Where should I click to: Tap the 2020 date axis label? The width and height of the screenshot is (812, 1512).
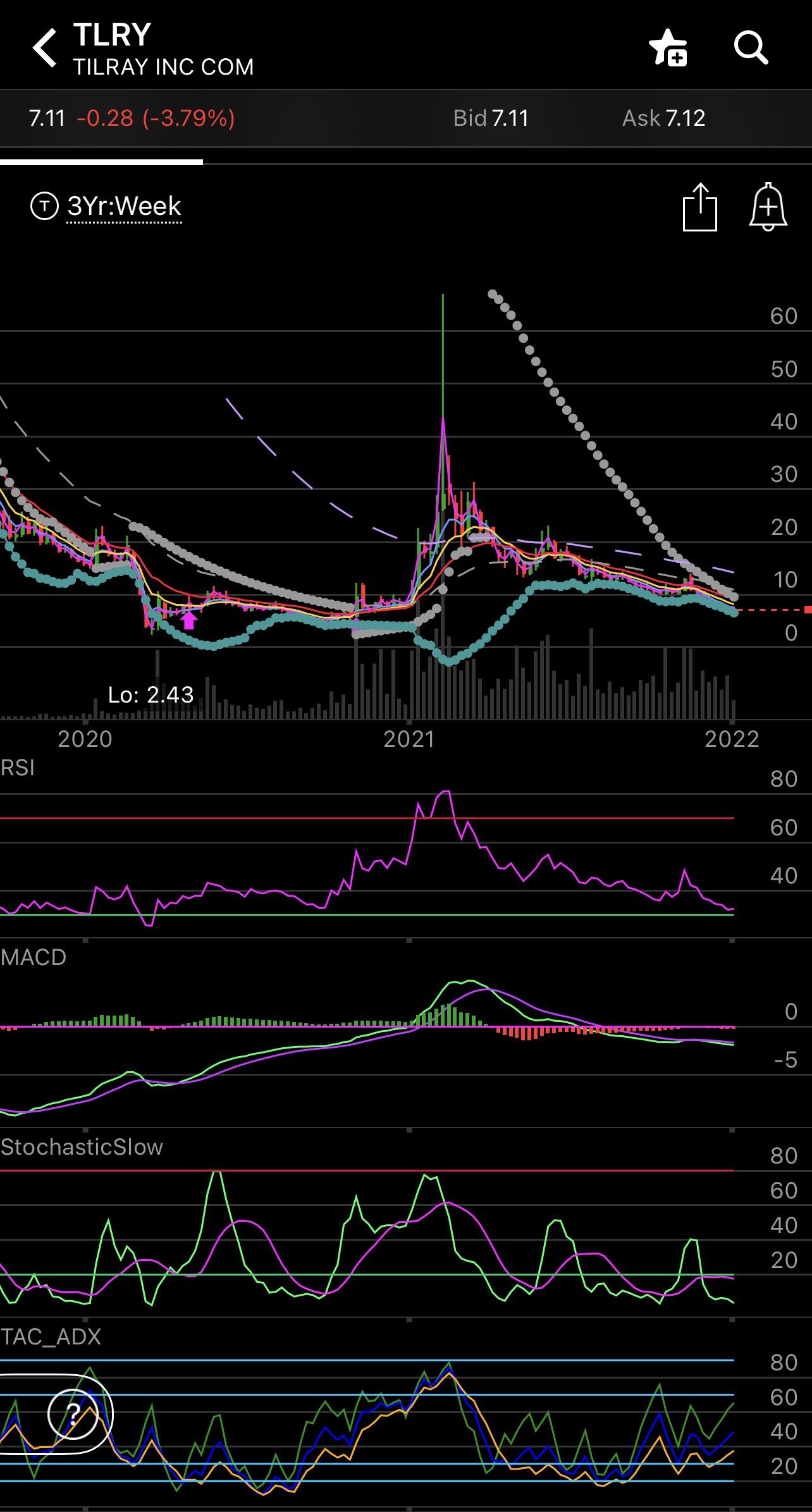85,739
